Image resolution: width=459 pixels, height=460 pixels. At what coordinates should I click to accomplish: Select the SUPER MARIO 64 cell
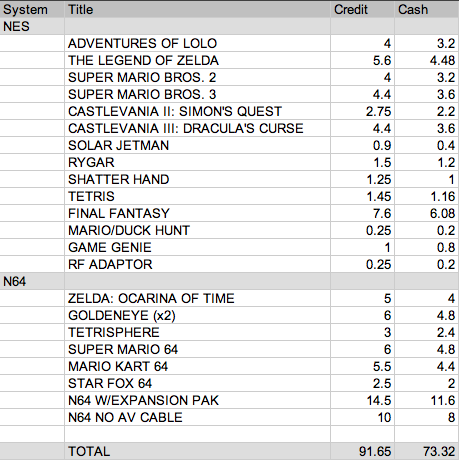(197, 349)
